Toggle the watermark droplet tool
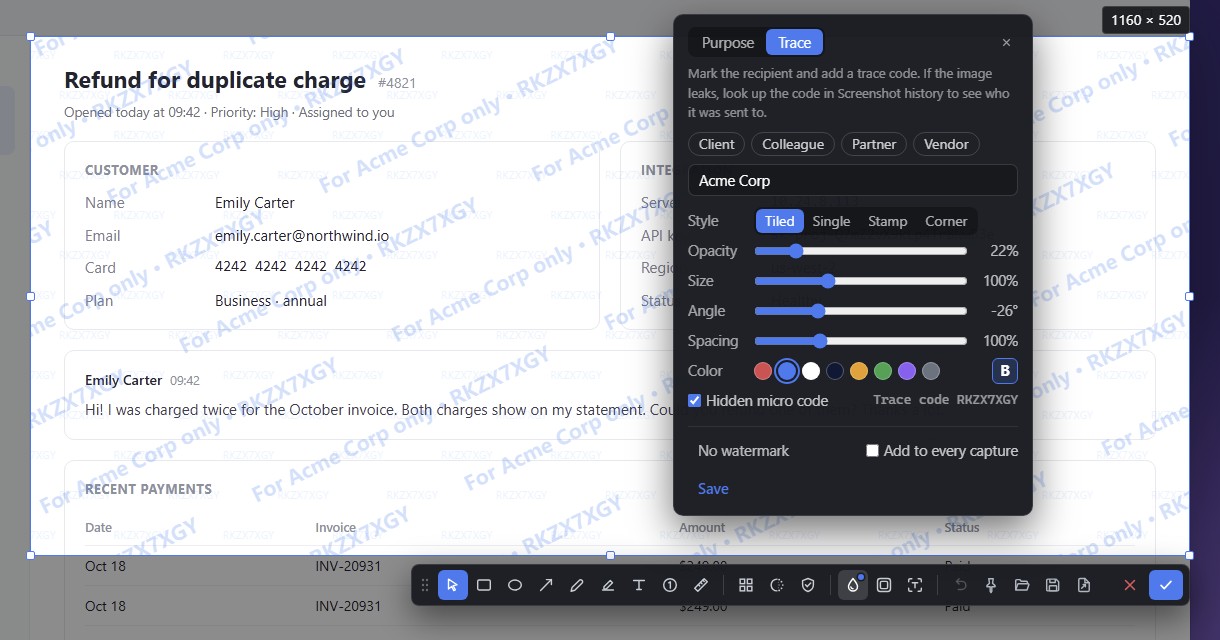 pos(853,585)
